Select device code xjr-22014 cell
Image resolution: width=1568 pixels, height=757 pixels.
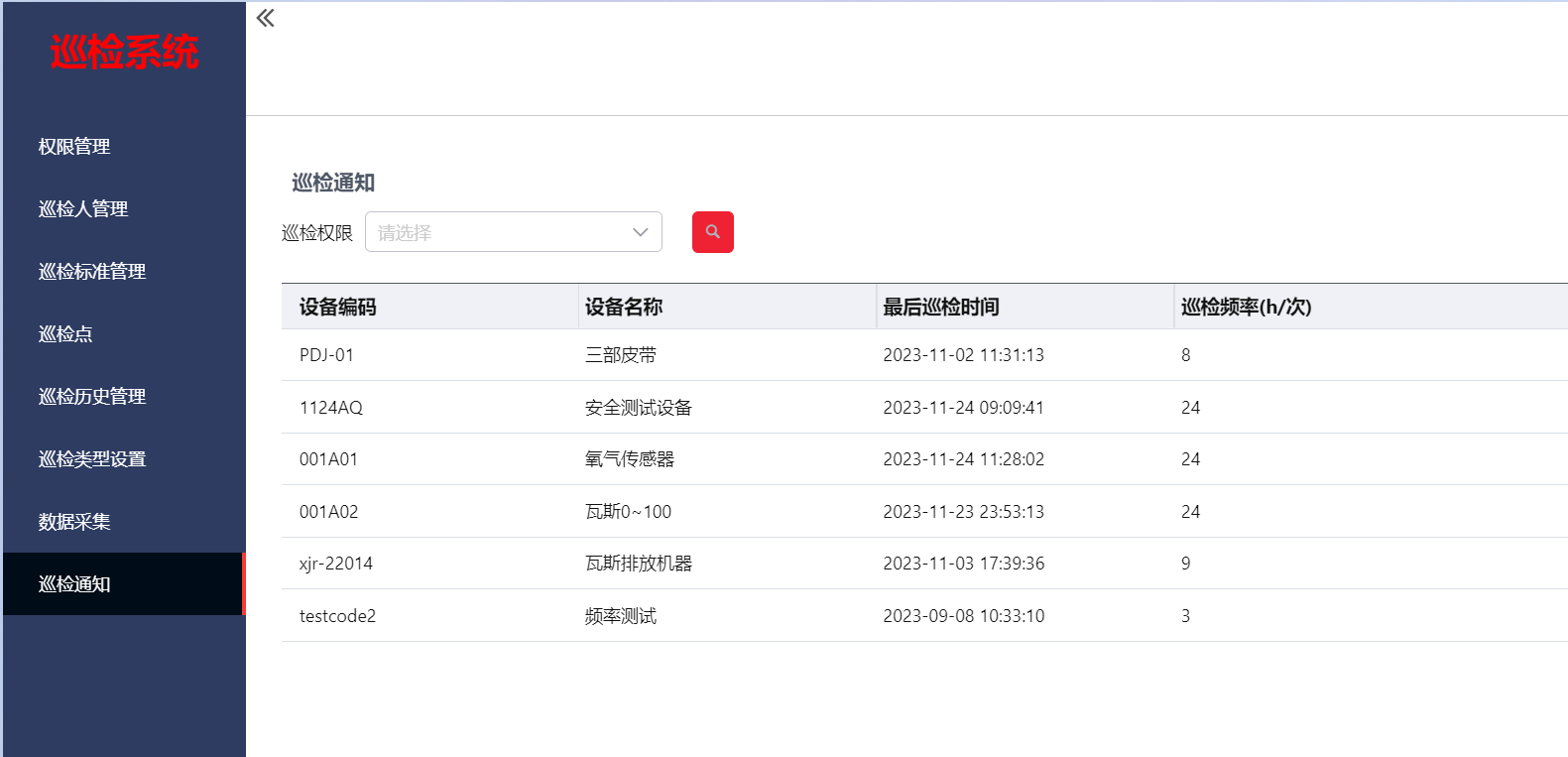336,564
